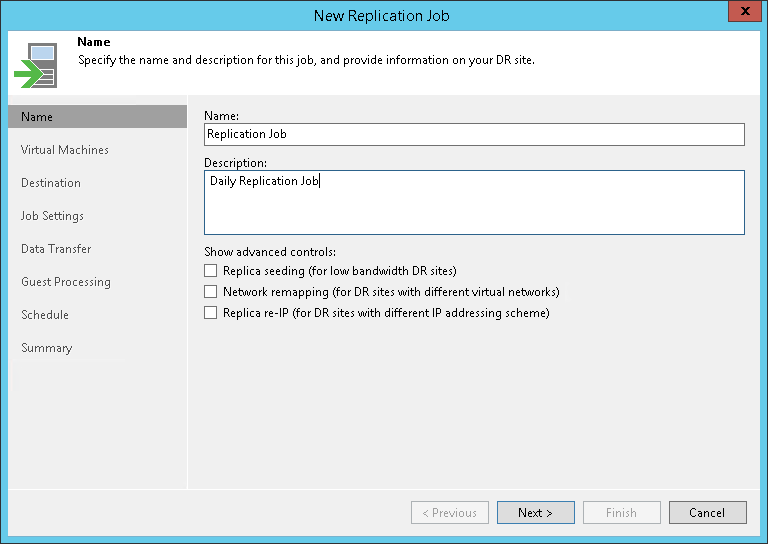
Task: View the Summary step
Action: 47,348
